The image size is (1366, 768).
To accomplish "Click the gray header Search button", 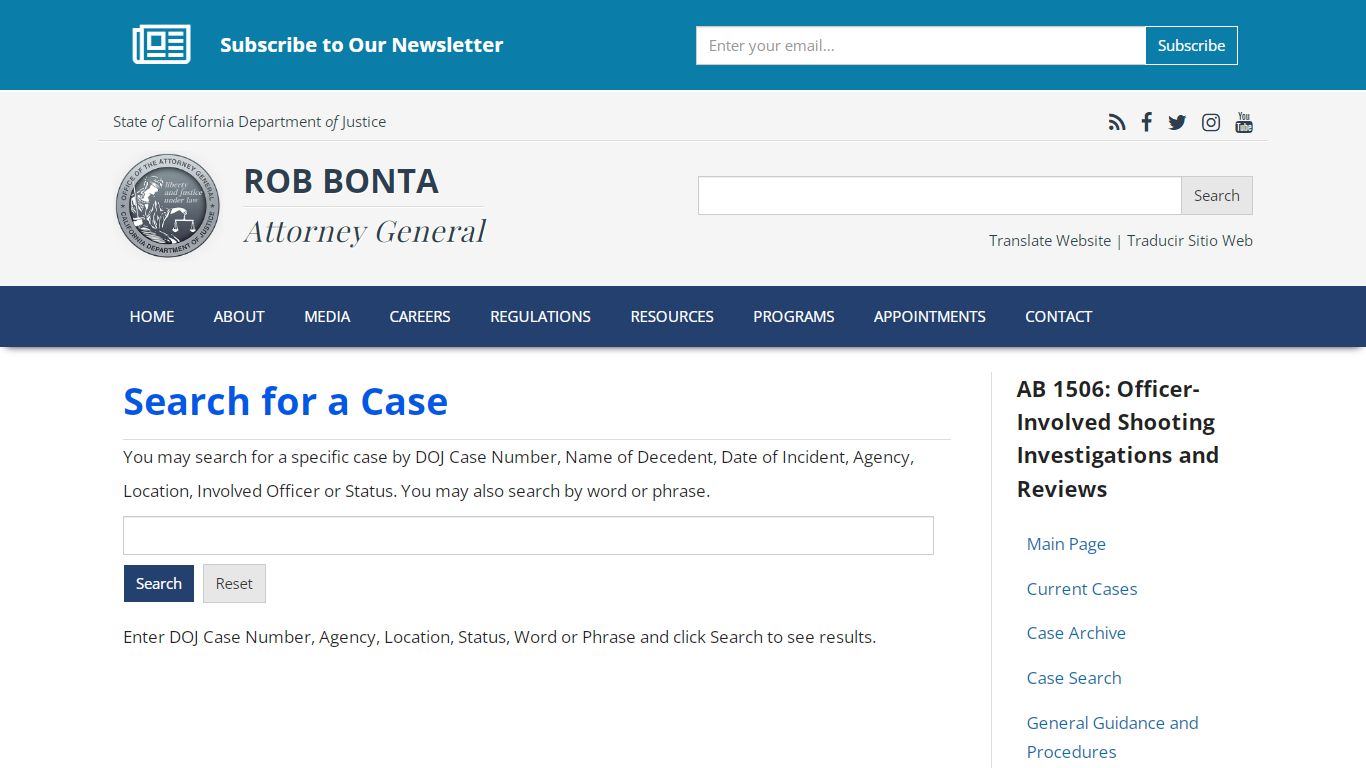I will [1216, 195].
